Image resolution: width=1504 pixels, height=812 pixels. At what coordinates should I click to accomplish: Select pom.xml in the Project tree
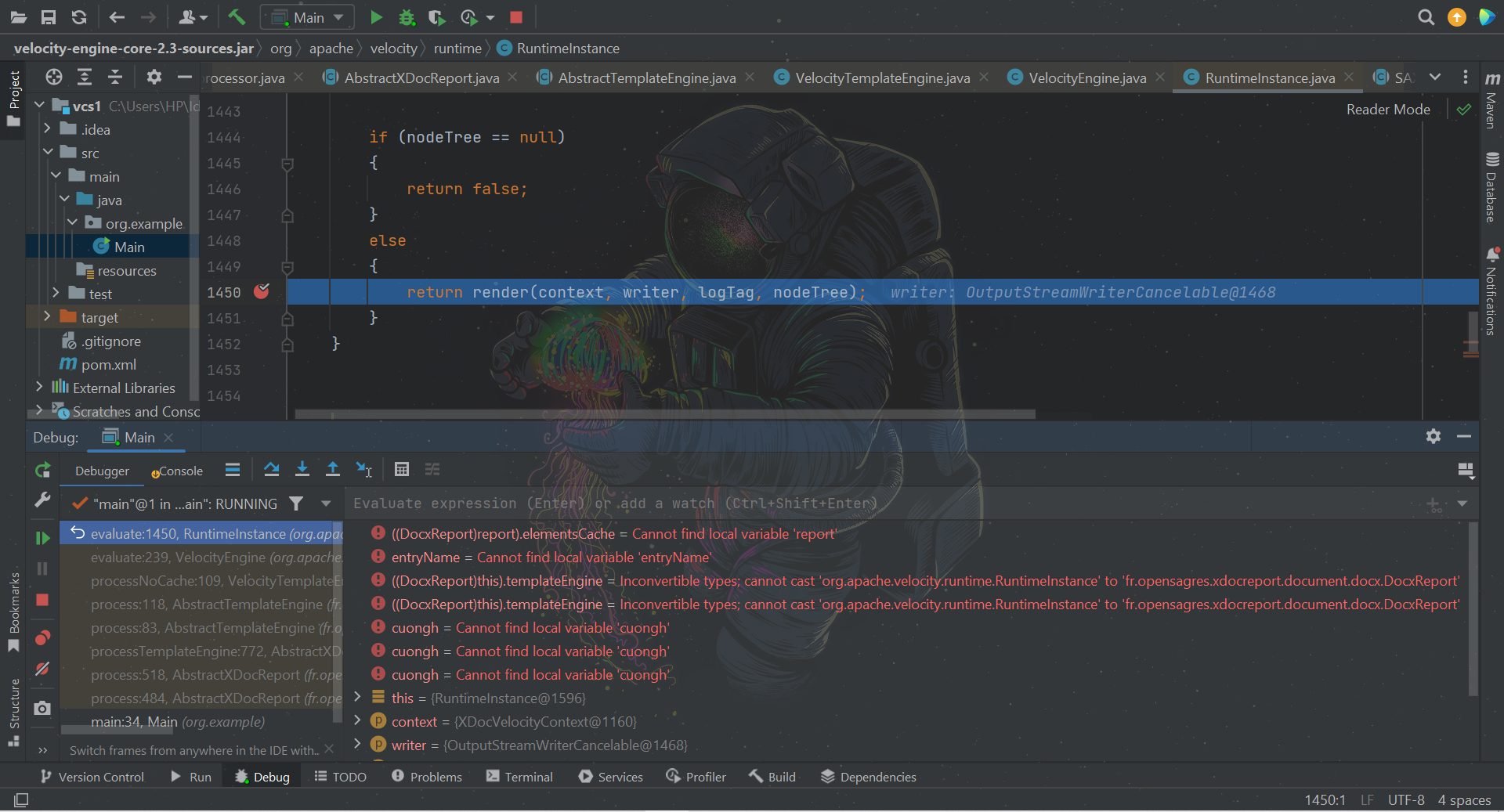(x=108, y=364)
